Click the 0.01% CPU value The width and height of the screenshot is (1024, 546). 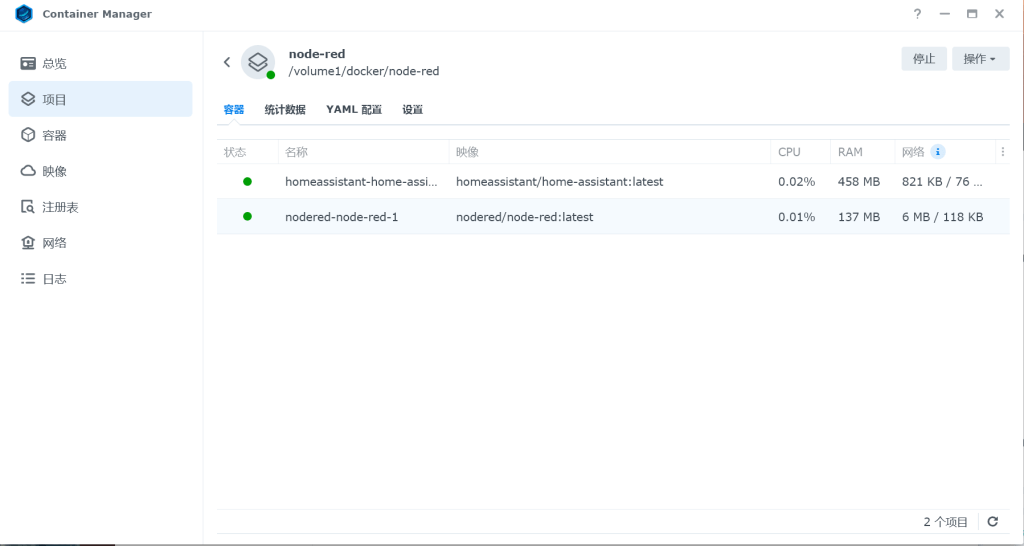(796, 217)
